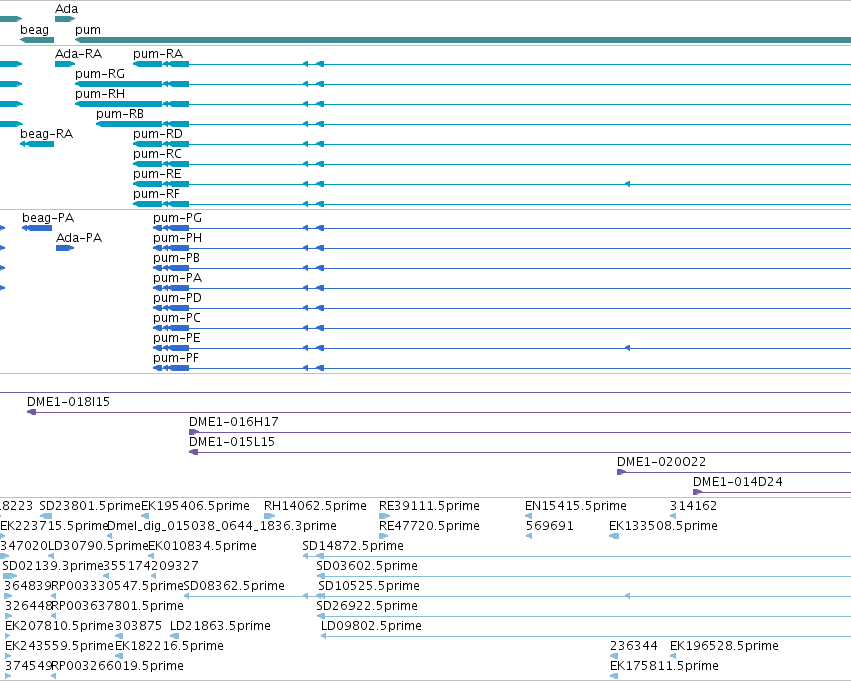Click BAC clone DME1-016H17
Viewport: 851px width, 681px height.
tap(234, 422)
